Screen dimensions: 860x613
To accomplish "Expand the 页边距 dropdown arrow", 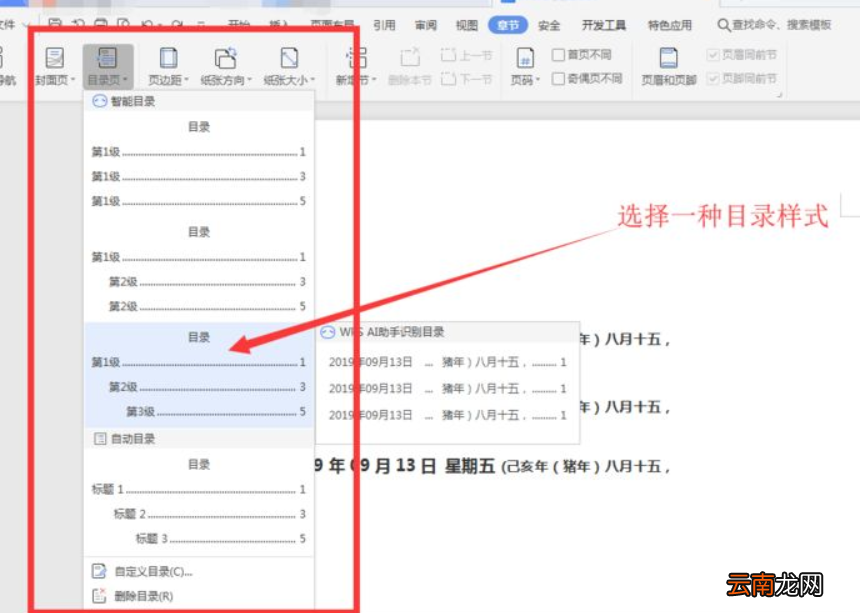I will pos(186,80).
